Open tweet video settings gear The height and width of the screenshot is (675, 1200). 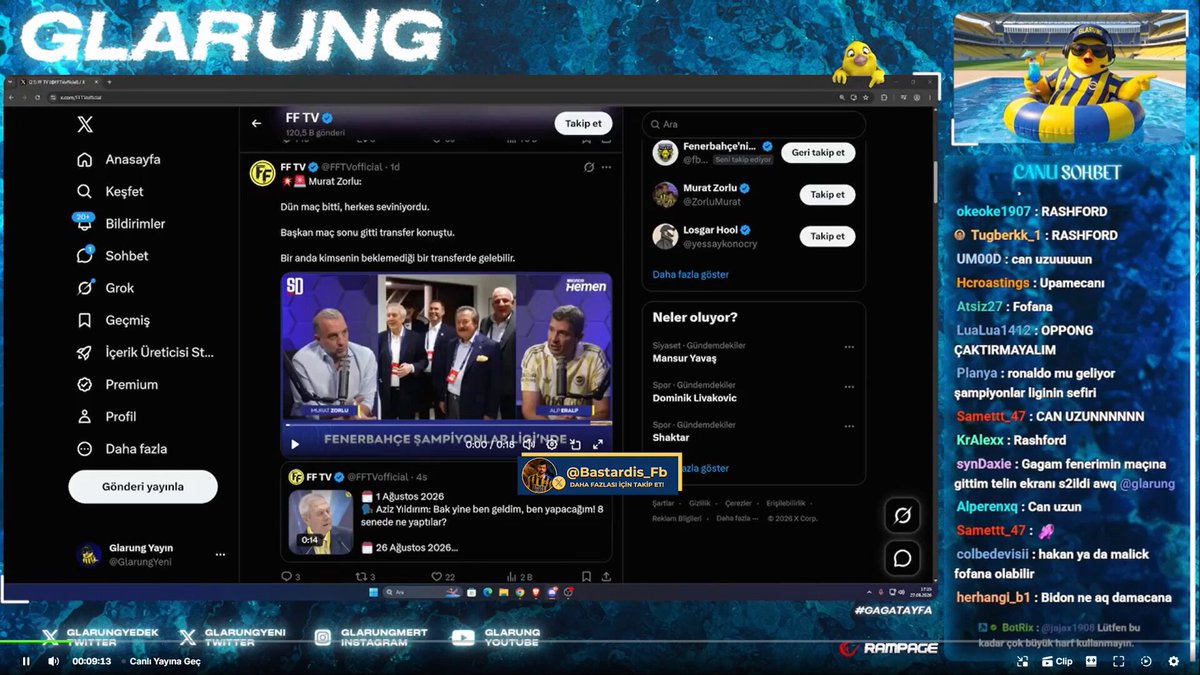pyautogui.click(x=551, y=444)
